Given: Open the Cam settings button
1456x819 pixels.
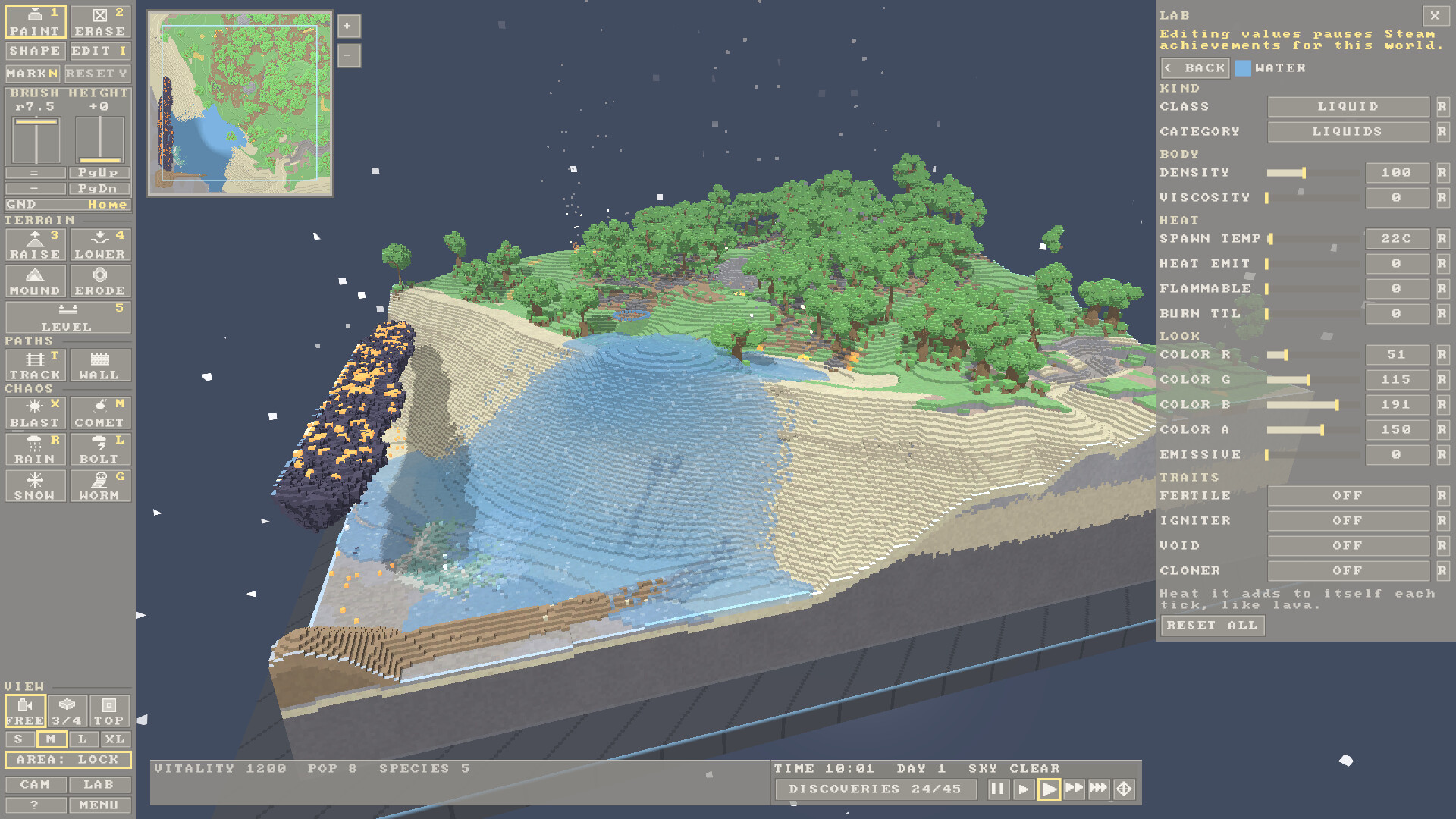Looking at the screenshot, I should tap(36, 785).
